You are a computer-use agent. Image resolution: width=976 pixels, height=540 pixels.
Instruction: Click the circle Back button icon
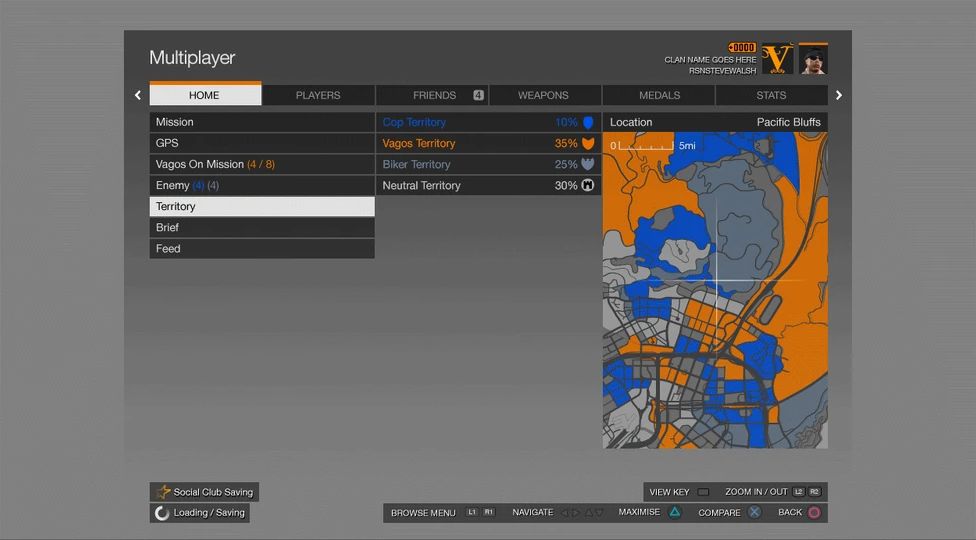click(x=814, y=513)
